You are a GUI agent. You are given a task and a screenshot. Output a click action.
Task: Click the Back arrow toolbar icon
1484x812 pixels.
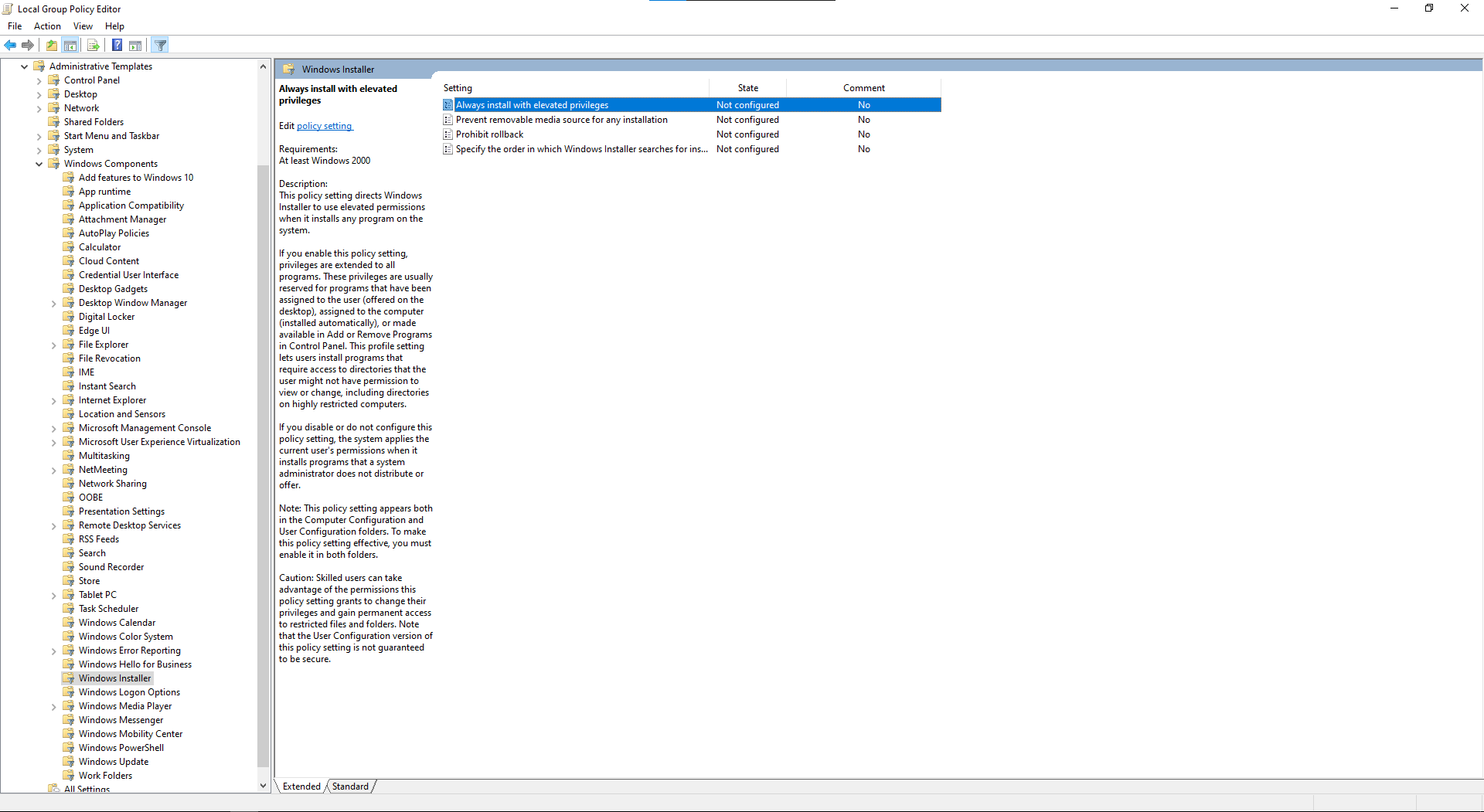[x=10, y=46]
